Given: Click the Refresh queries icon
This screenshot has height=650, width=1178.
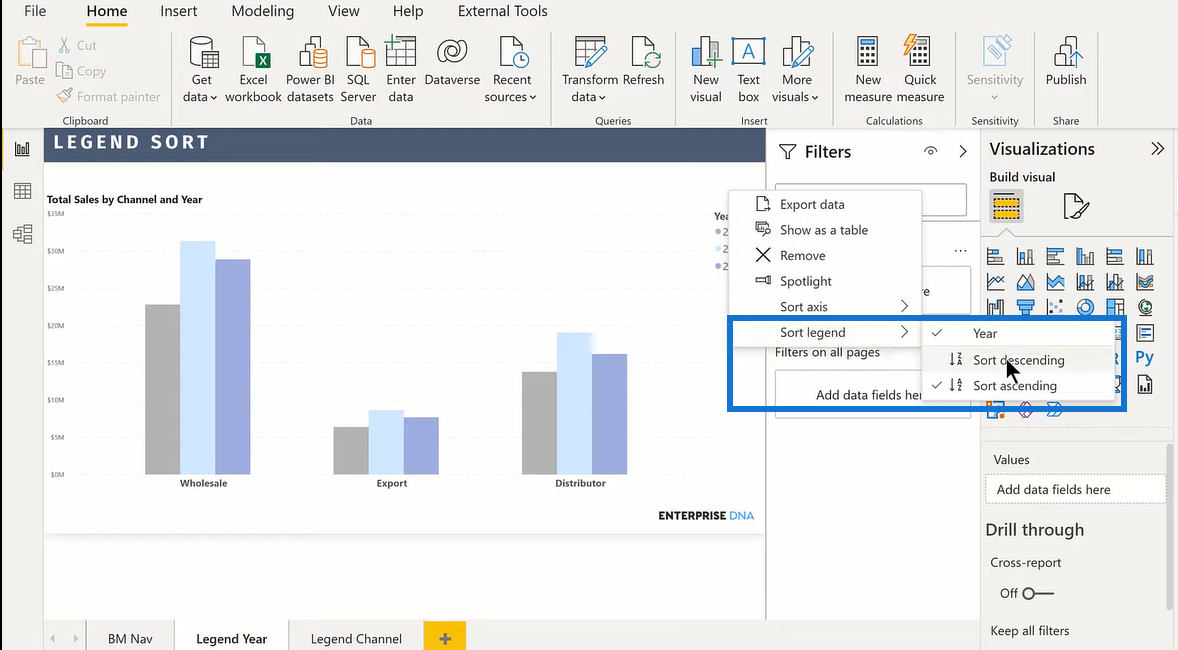Looking at the screenshot, I should point(645,53).
